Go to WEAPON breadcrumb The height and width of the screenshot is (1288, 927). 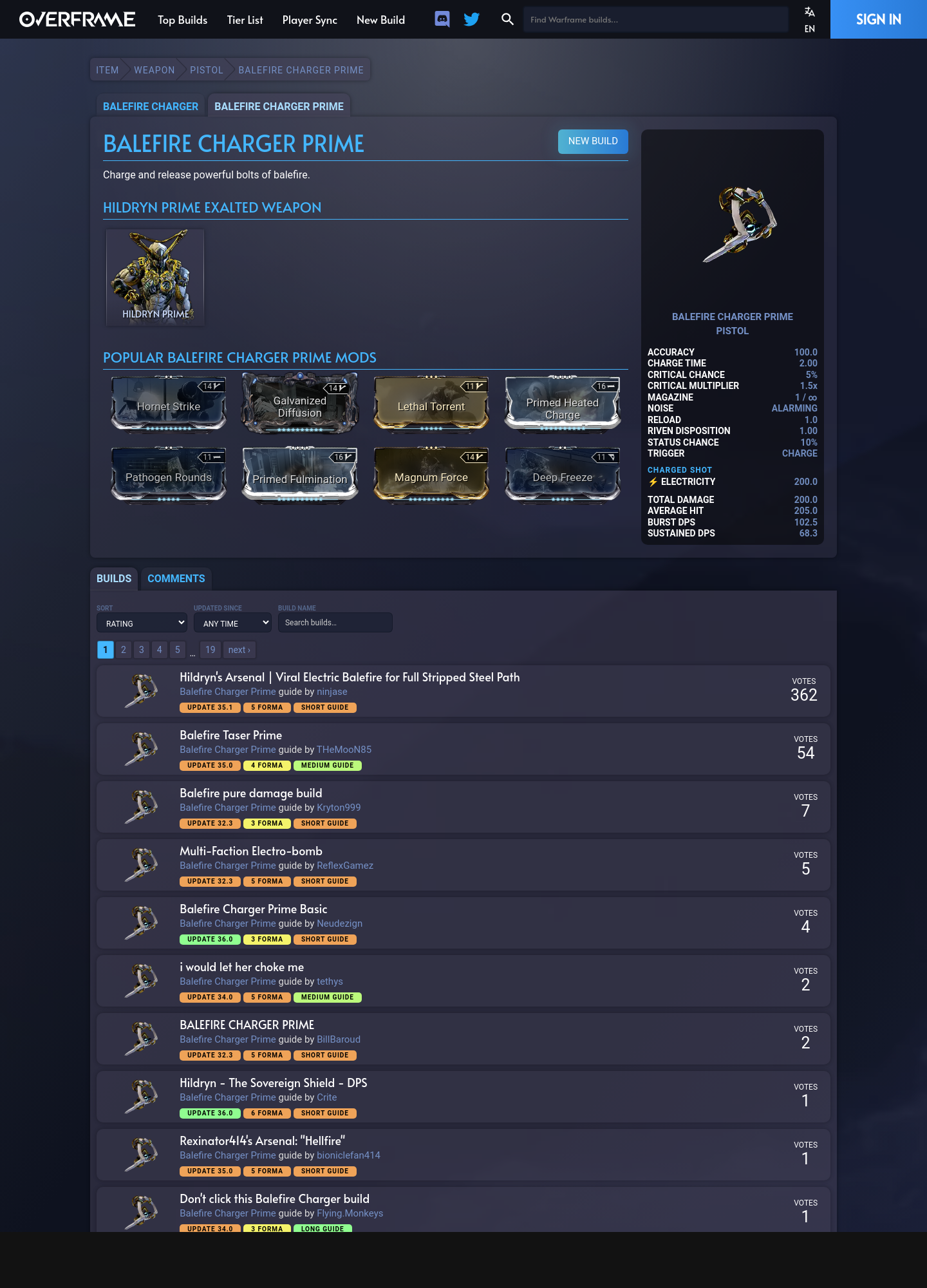[154, 70]
